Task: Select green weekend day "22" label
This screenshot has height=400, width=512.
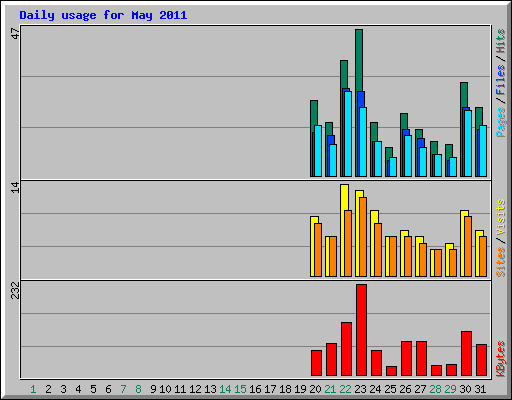Action: [345, 389]
